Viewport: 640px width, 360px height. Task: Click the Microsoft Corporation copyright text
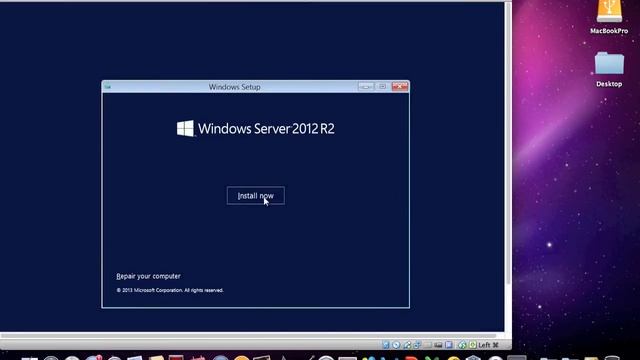coord(170,290)
